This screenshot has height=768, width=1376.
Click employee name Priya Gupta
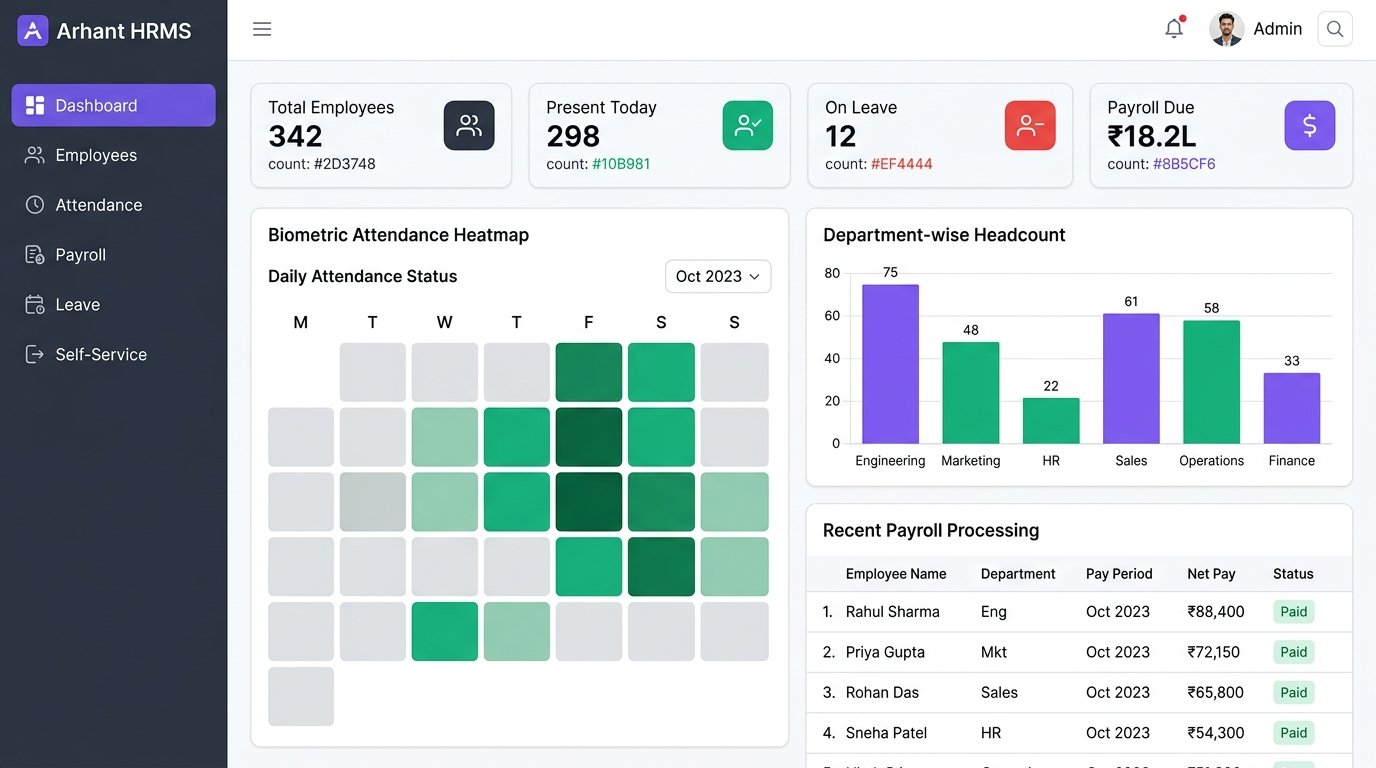(885, 652)
